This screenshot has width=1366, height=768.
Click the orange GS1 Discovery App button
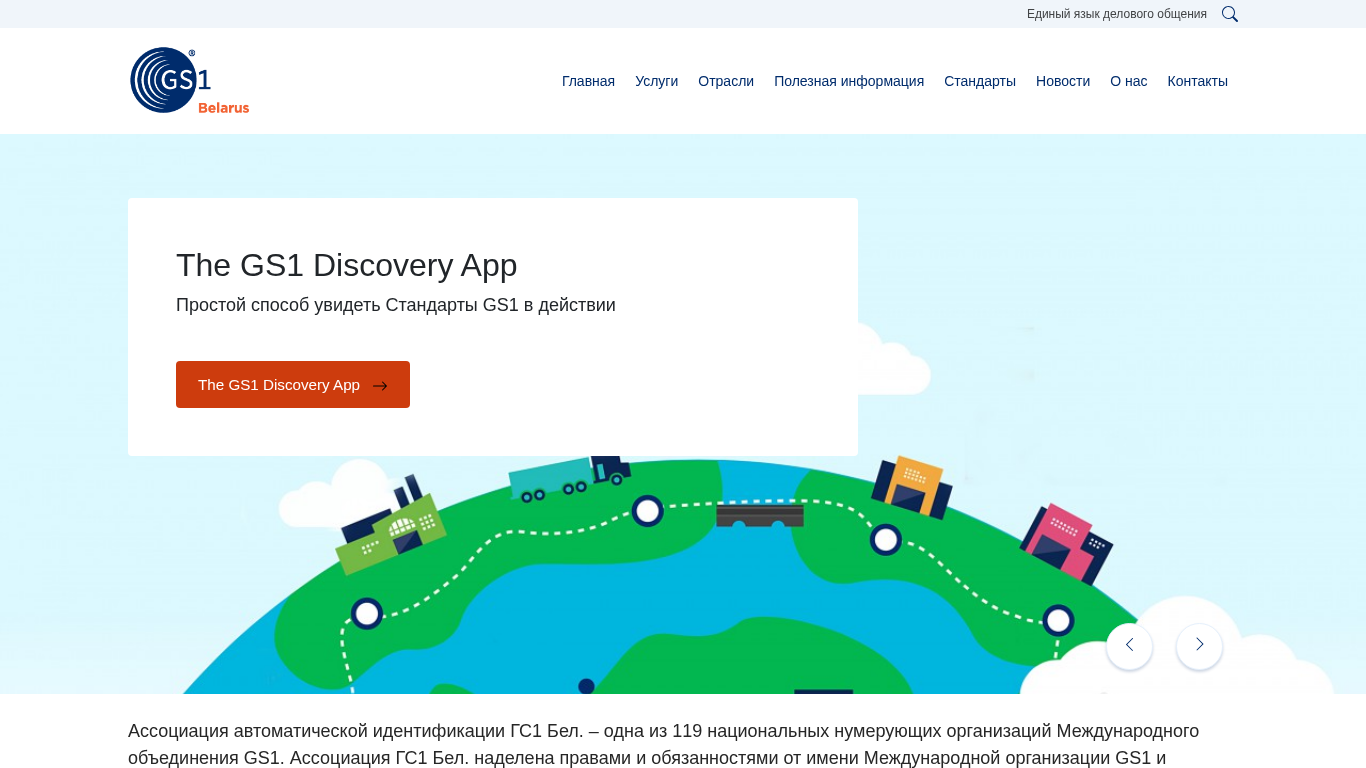293,384
